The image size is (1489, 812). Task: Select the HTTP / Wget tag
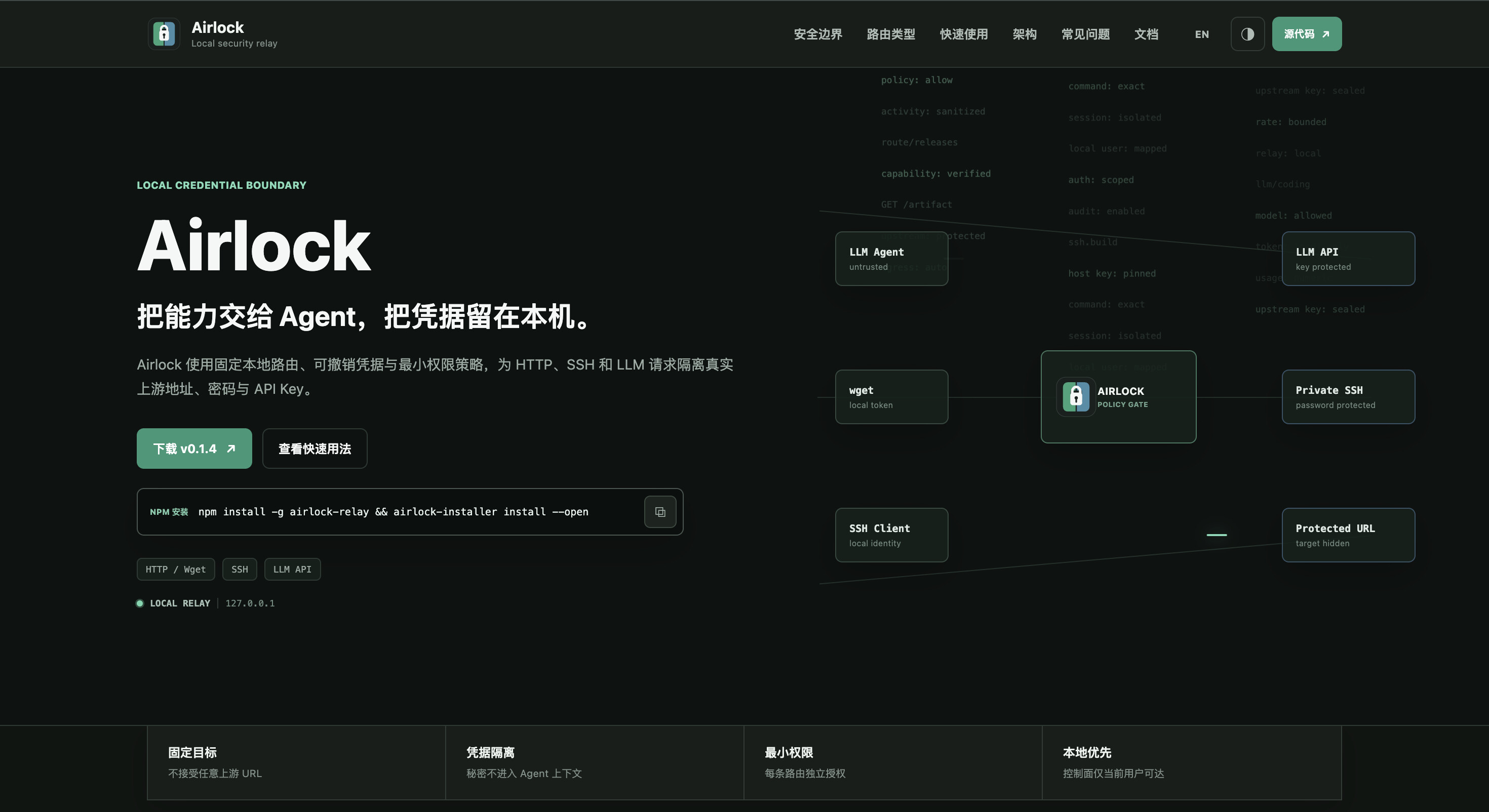coord(176,570)
